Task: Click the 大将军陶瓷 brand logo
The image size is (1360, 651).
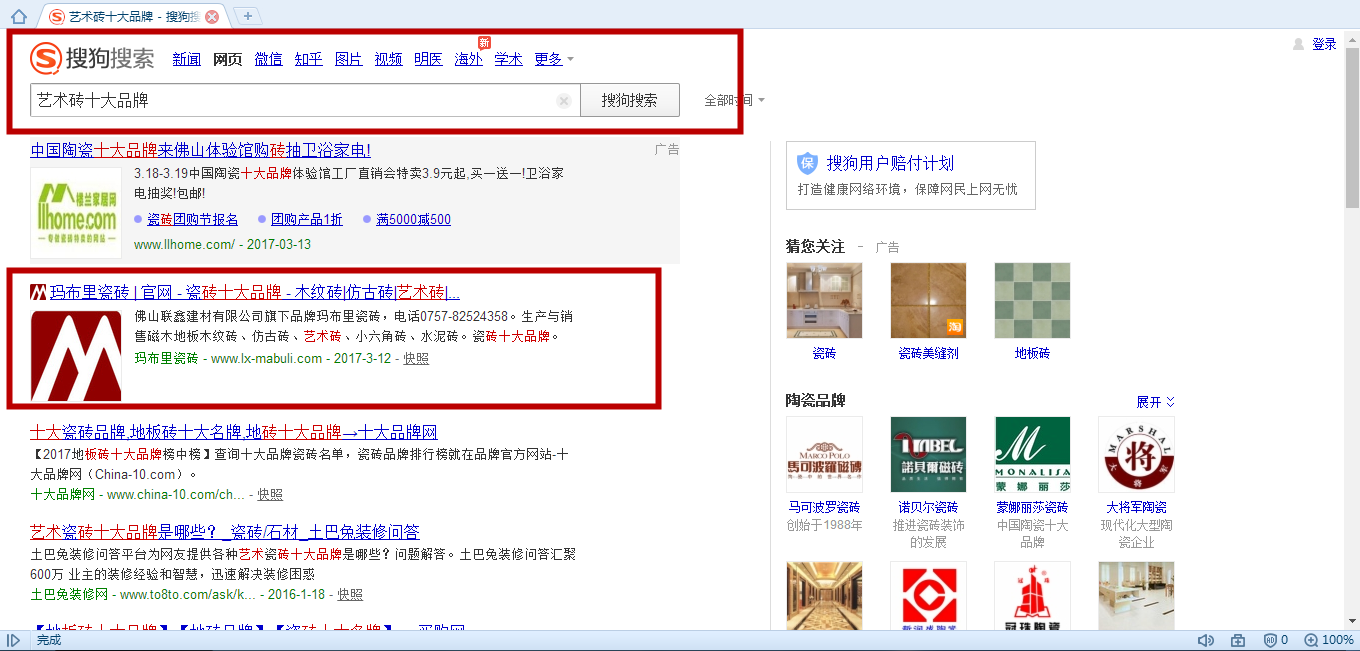Action: coord(1136,454)
